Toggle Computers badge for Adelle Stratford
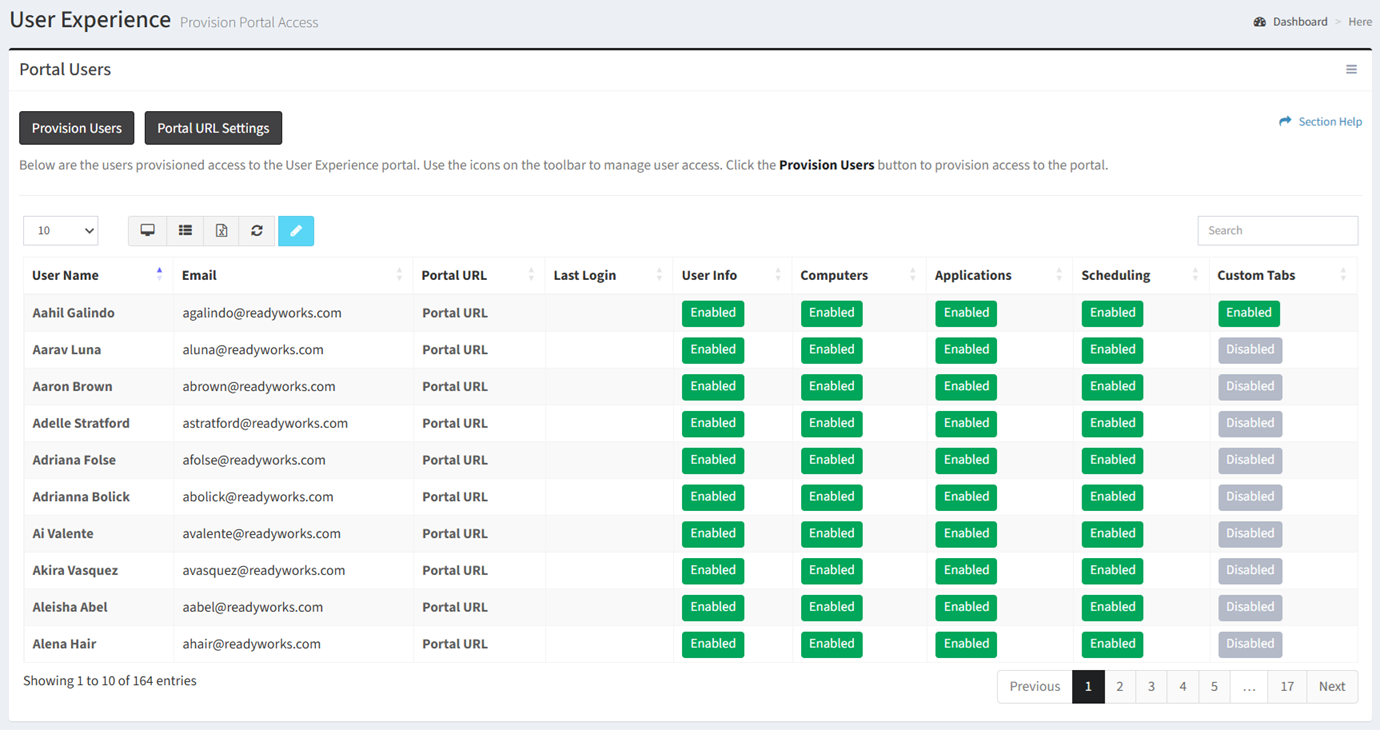This screenshot has width=1380, height=730. click(832, 424)
